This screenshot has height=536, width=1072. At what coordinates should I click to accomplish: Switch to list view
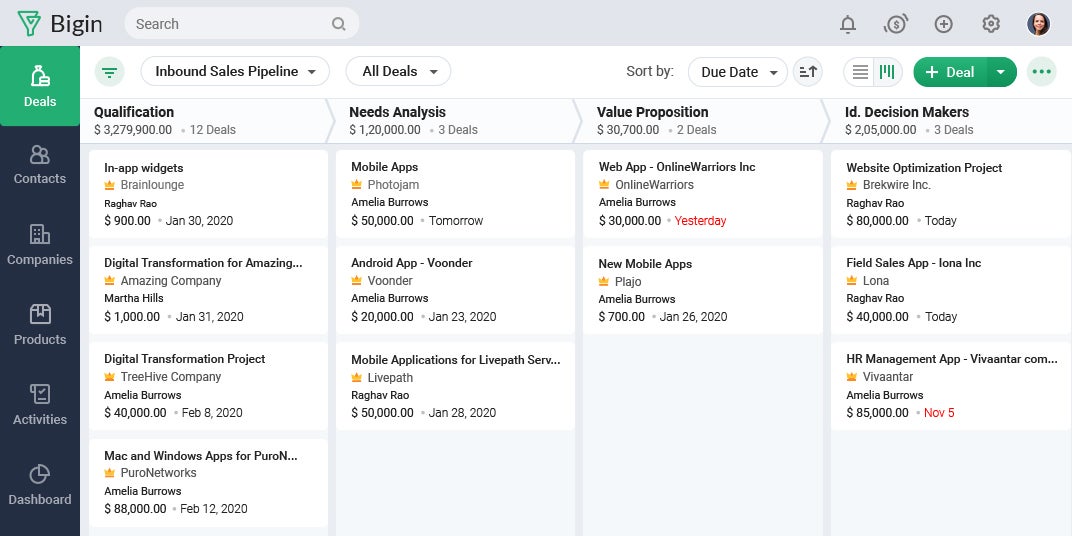[x=860, y=72]
